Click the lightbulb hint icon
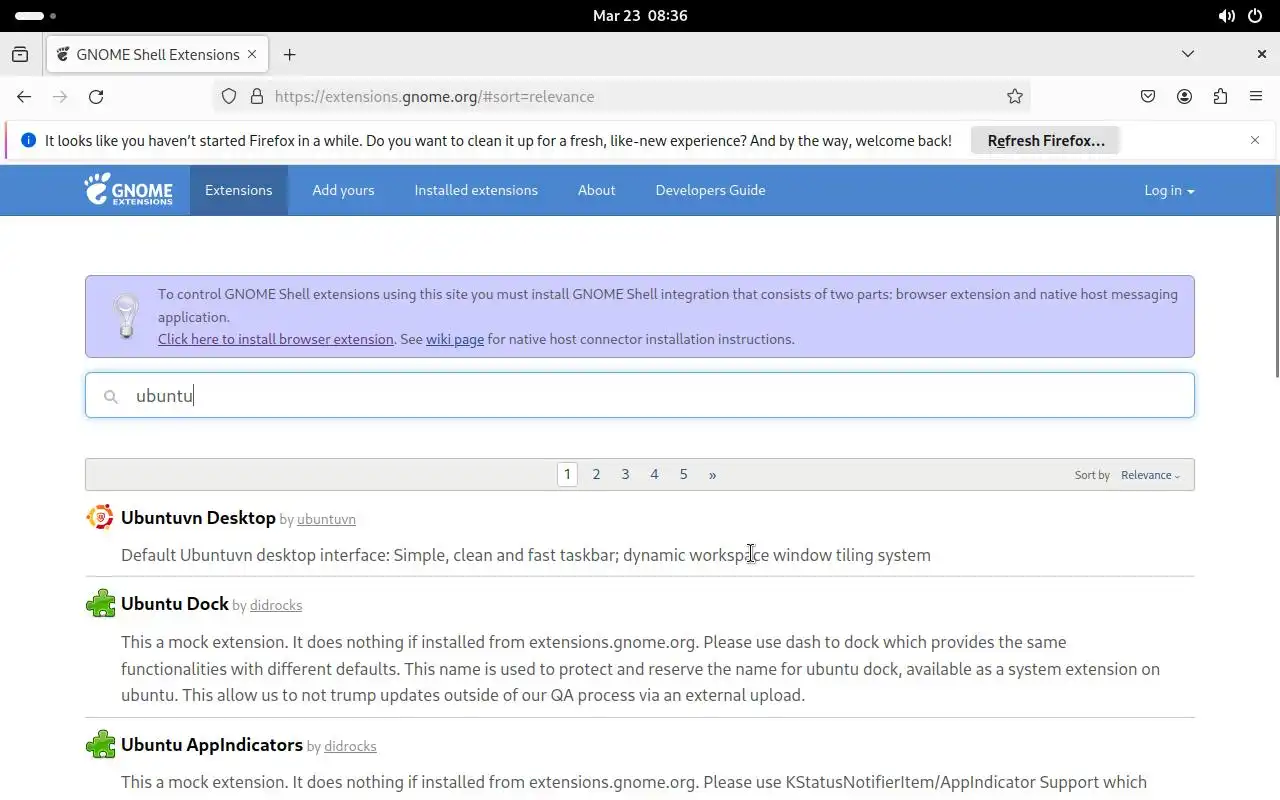Image resolution: width=1280 pixels, height=800 pixels. pyautogui.click(x=126, y=316)
